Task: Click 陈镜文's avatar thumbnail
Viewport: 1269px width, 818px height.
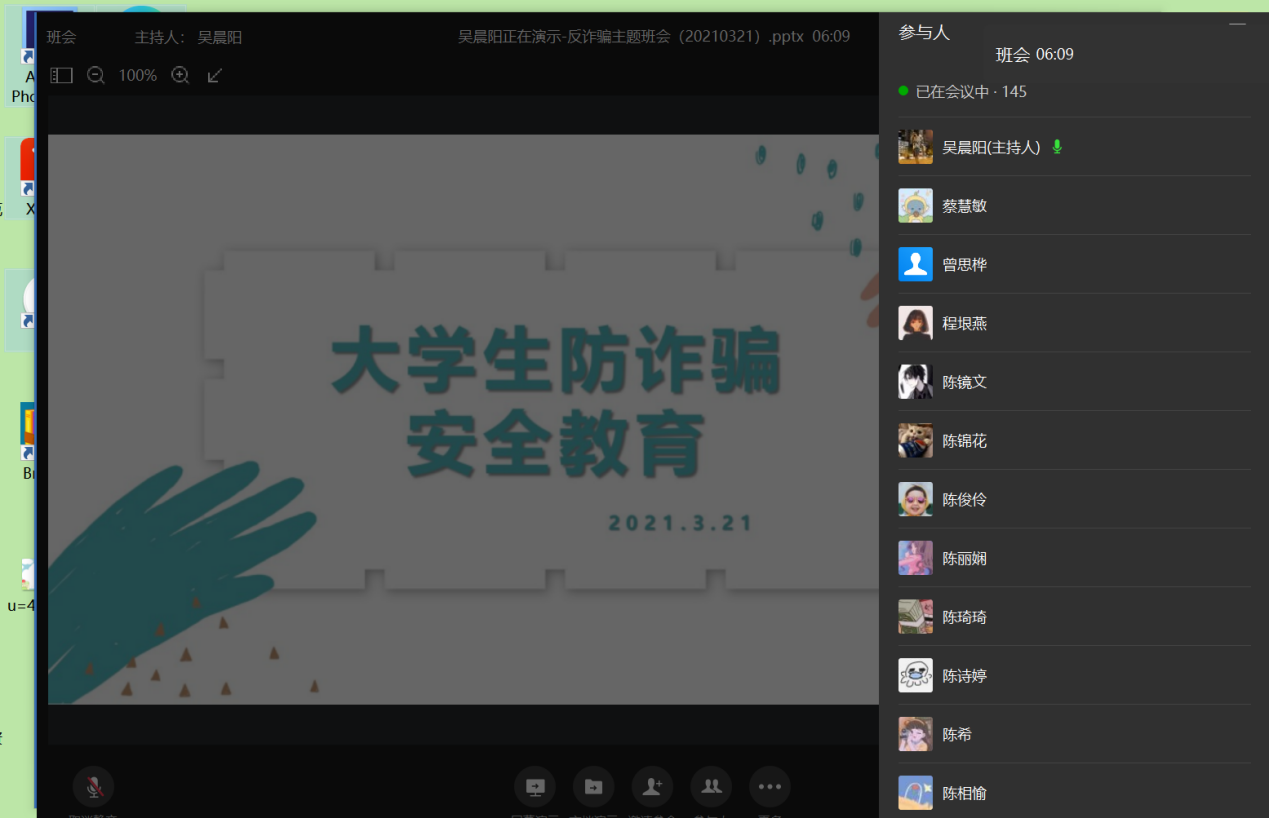Action: [x=915, y=382]
